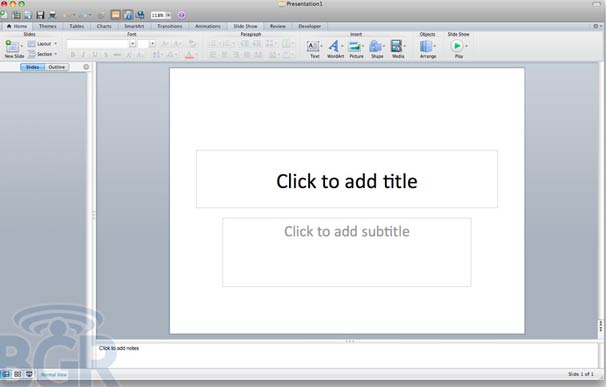The image size is (606, 387).
Task: Open the SmartArt ribbon tab
Action: 134,26
